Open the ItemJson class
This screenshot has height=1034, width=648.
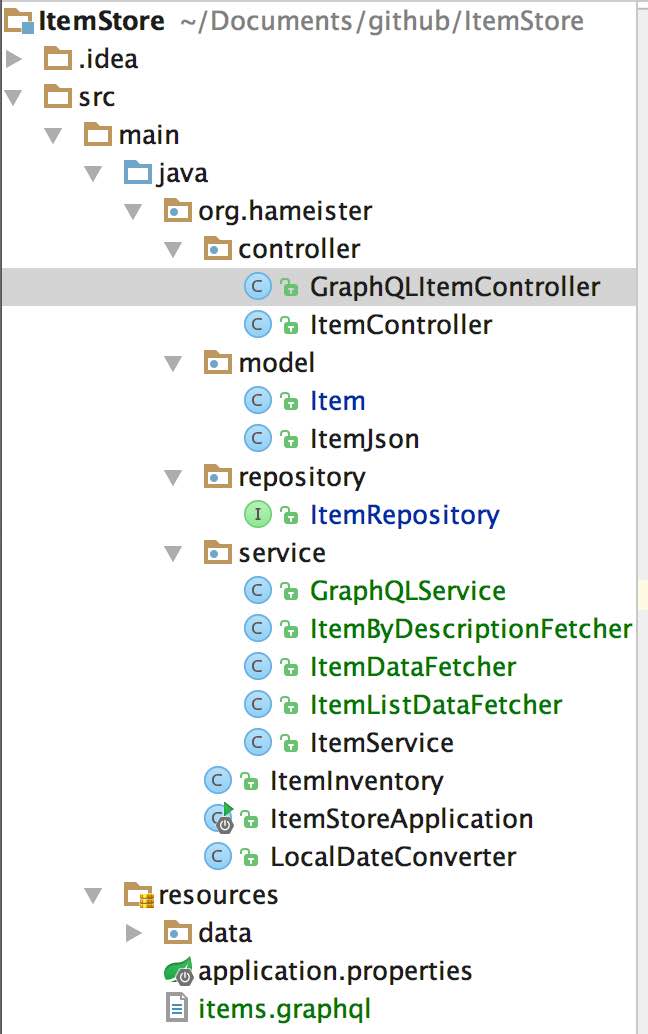point(364,439)
